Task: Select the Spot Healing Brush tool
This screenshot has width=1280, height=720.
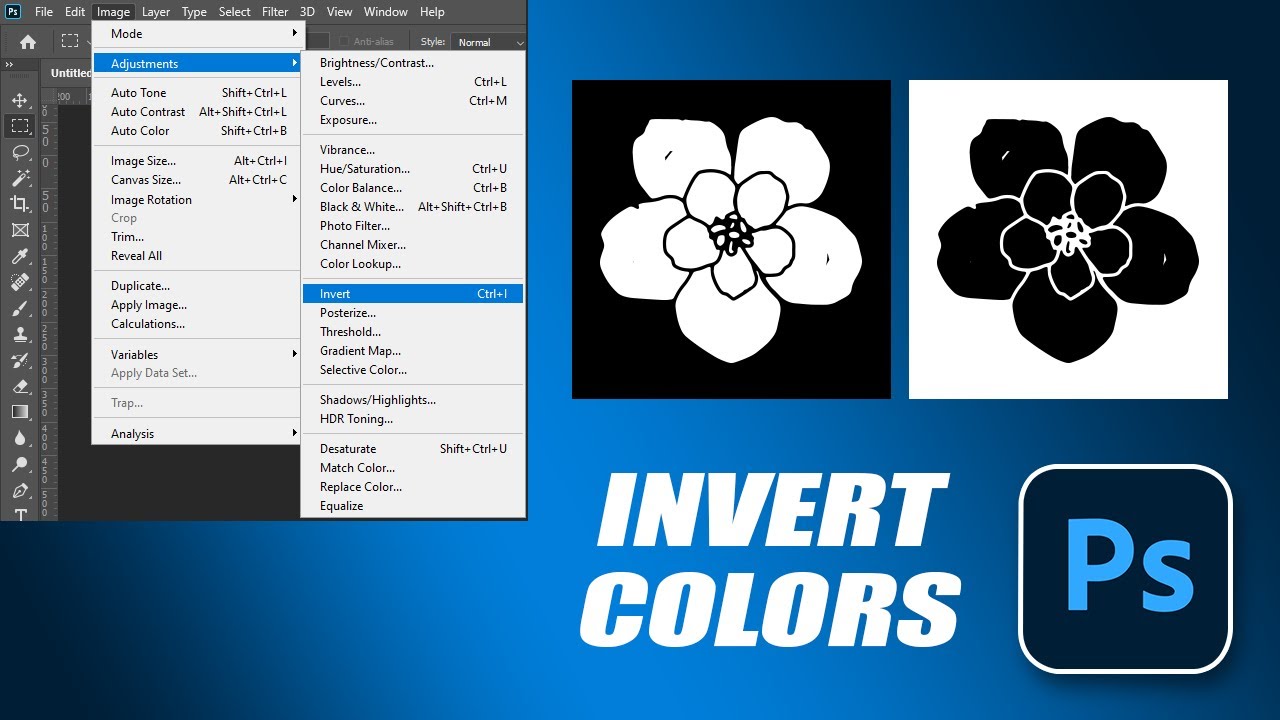Action: click(19, 282)
